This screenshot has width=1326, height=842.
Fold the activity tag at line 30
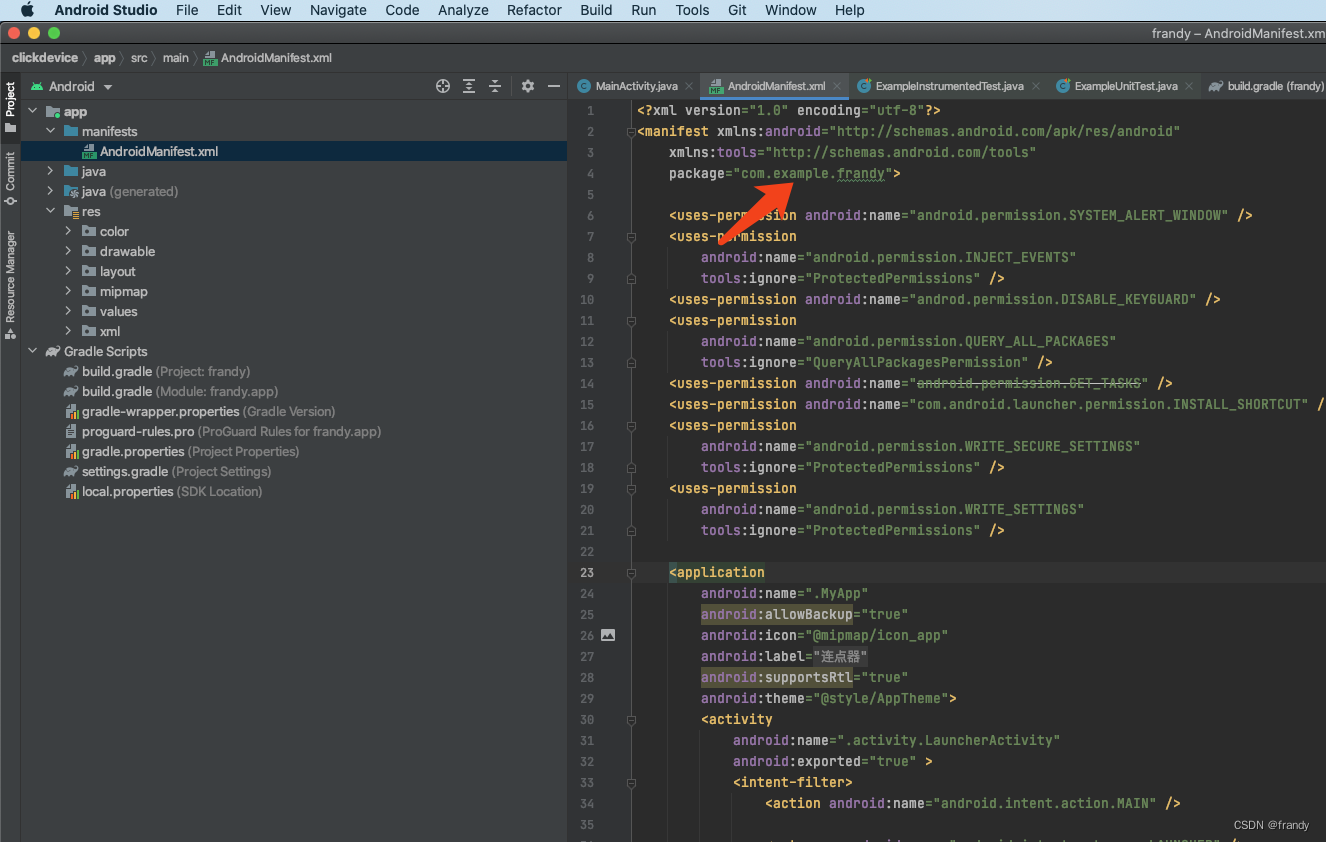click(x=631, y=720)
